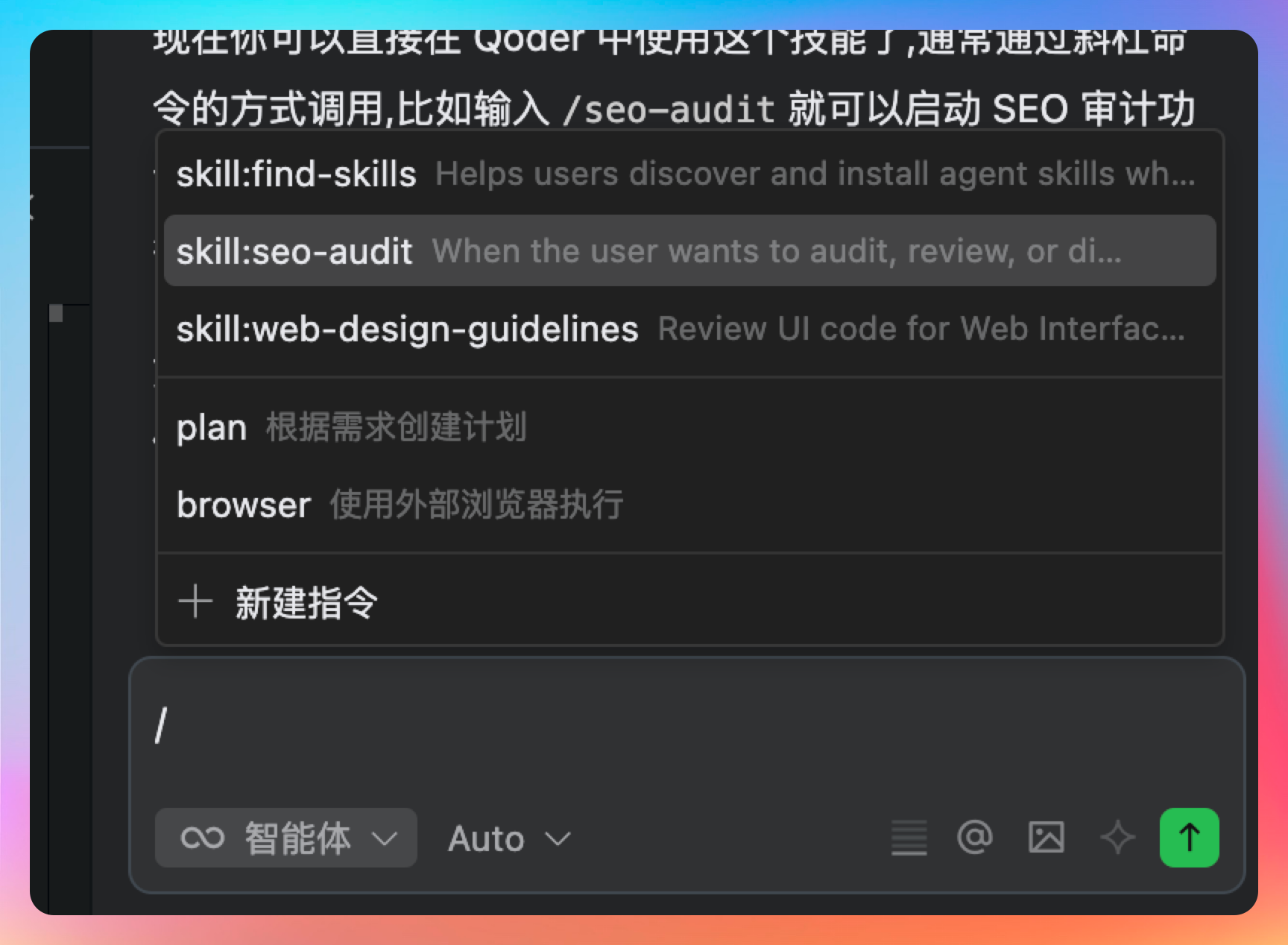Viewport: 1288px width, 945px height.
Task: Click the image attachment icon
Action: click(1046, 838)
